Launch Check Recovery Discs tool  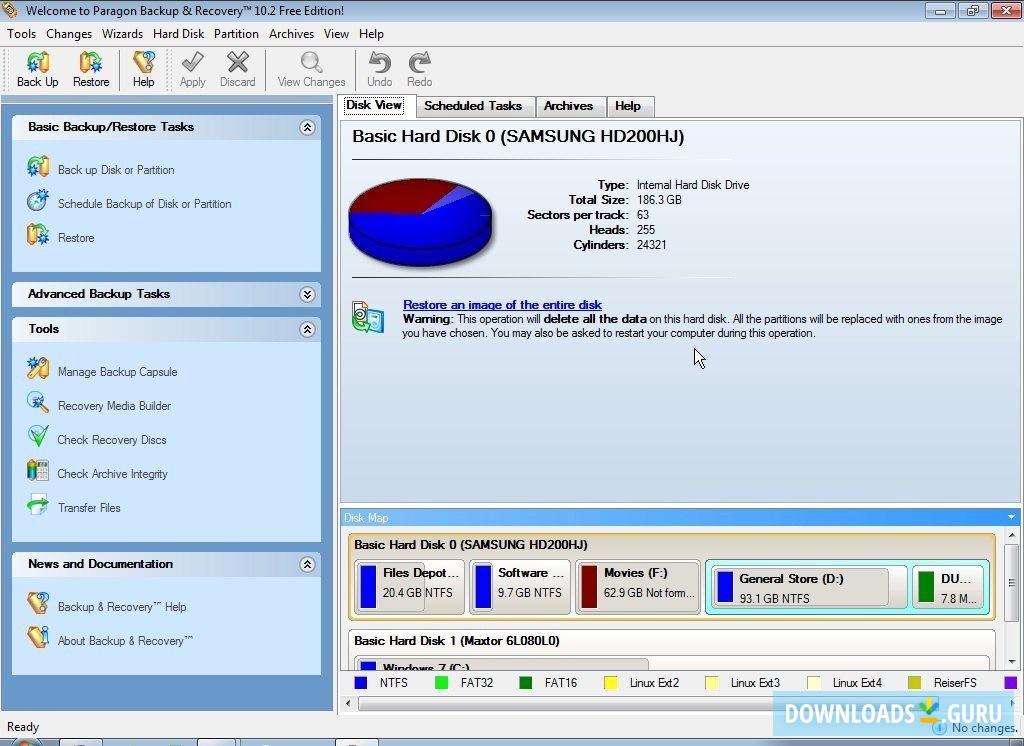coord(110,439)
